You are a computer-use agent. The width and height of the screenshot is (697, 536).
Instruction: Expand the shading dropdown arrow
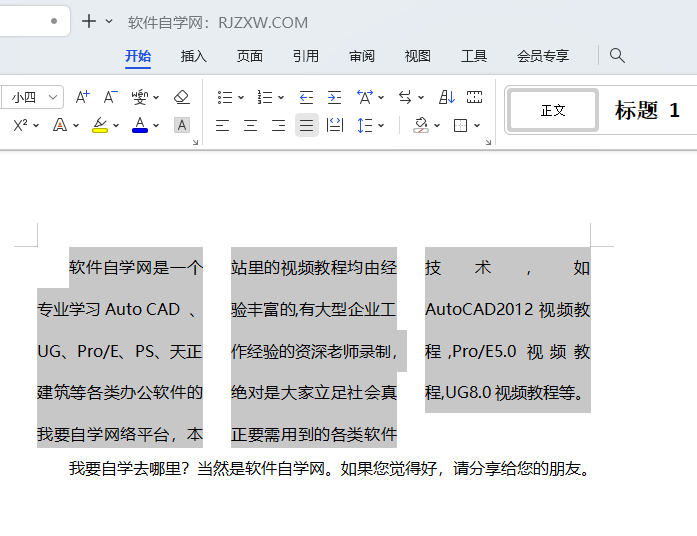437,126
